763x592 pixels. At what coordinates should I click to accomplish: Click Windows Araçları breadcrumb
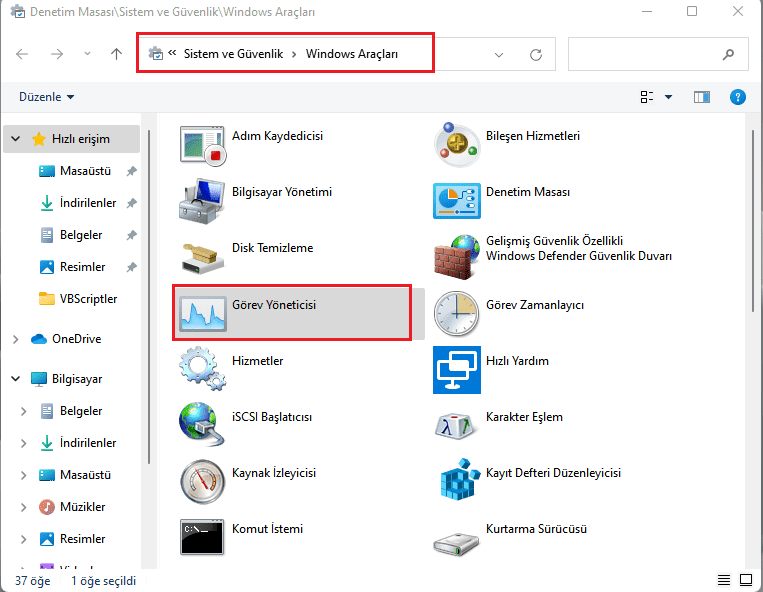351,54
